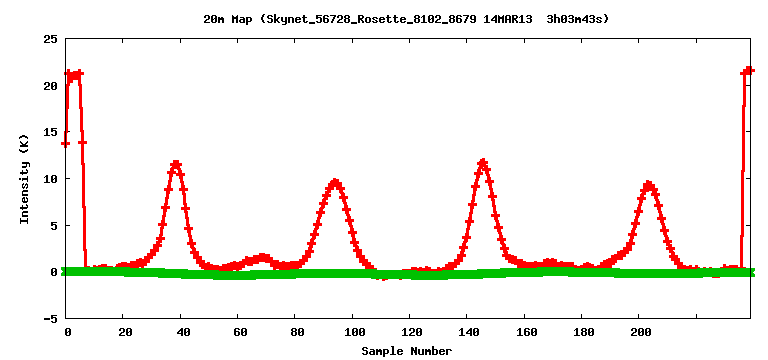Click the small red bump near sample 68

[x=263, y=258]
